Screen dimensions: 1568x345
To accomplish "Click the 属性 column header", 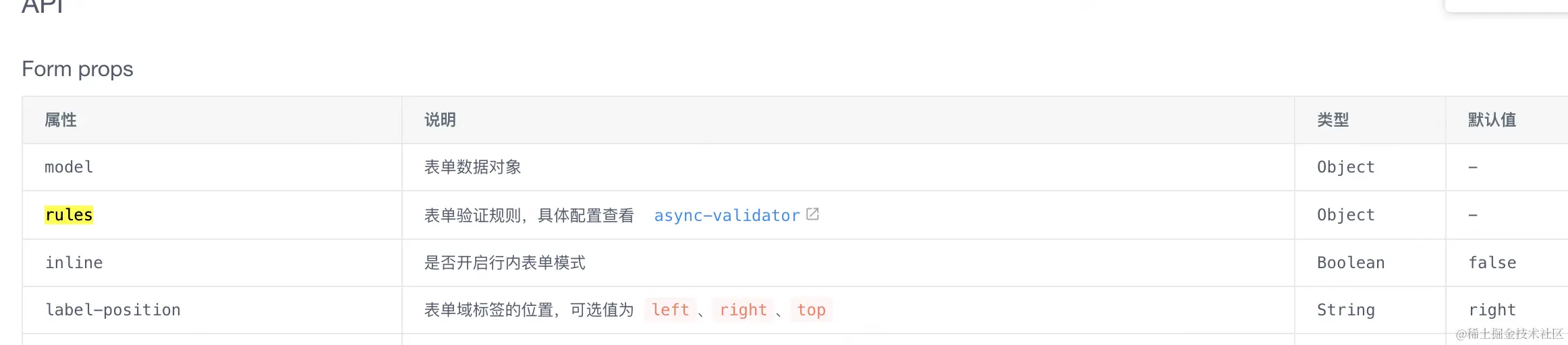I will coord(61,120).
